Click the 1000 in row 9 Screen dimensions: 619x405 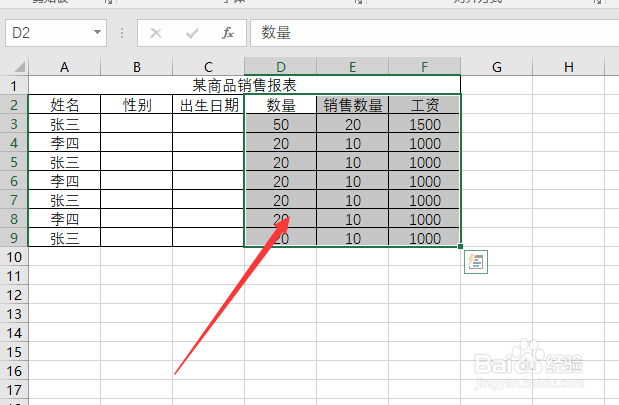coord(424,238)
